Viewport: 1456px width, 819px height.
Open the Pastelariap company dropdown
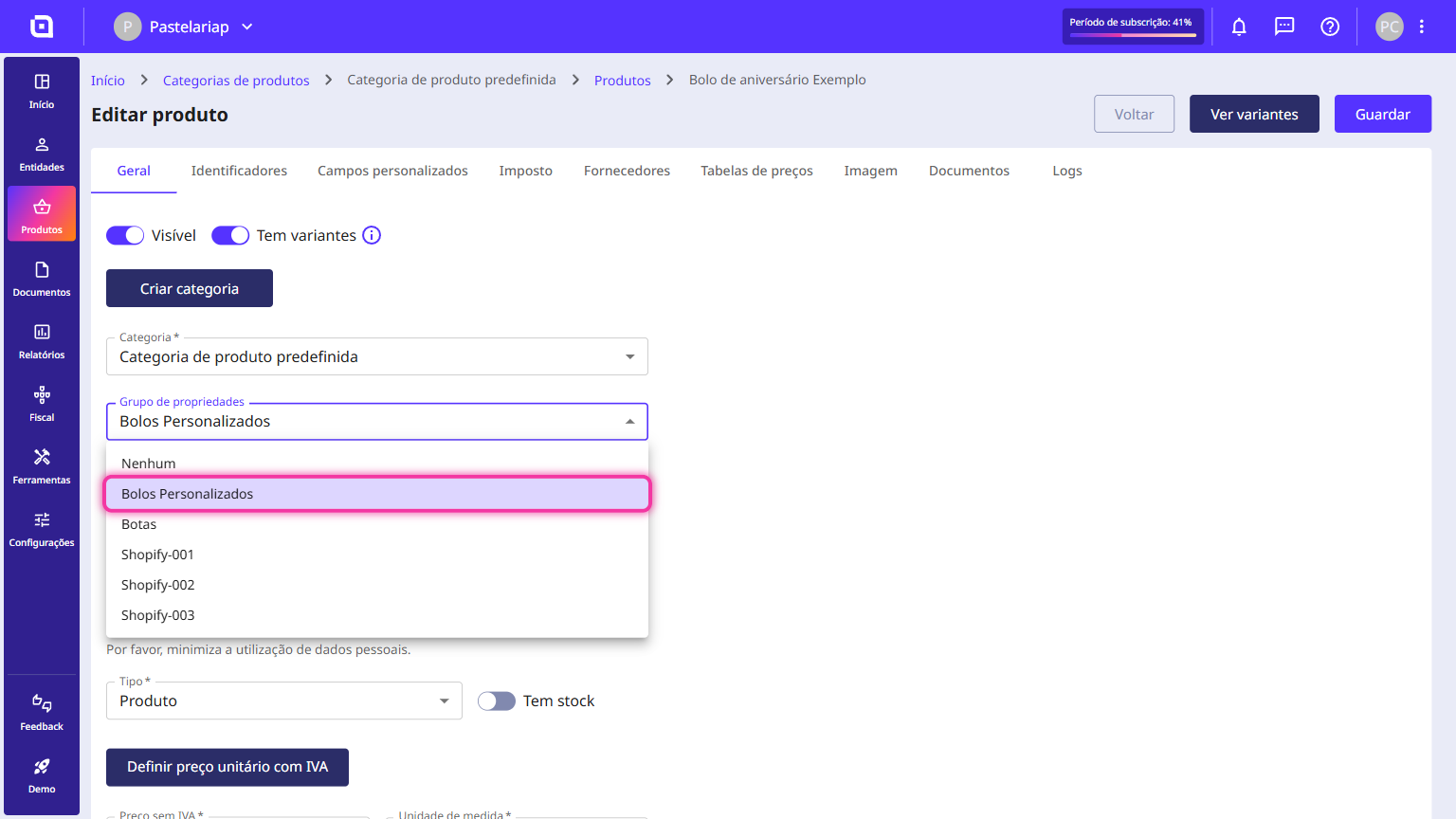tap(184, 27)
